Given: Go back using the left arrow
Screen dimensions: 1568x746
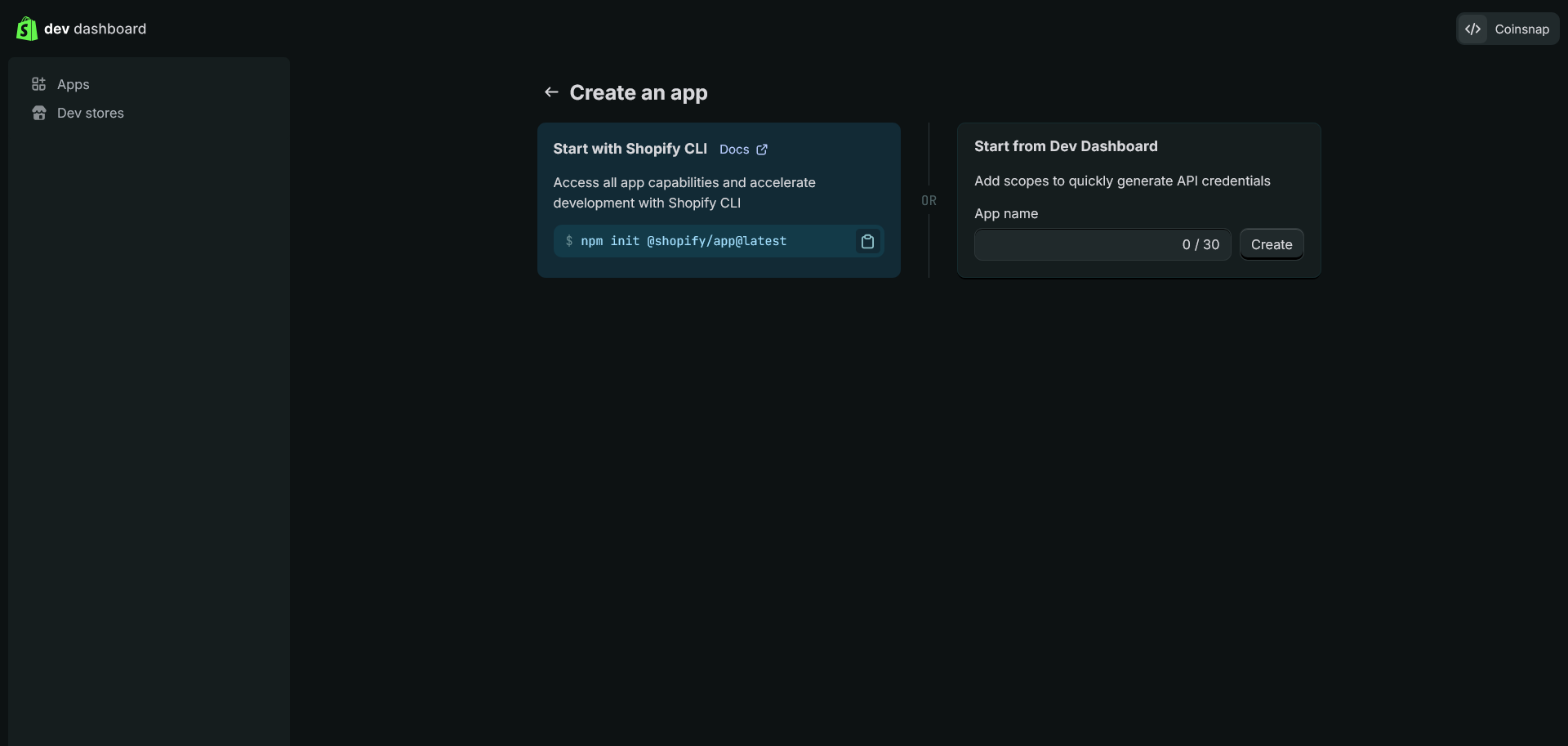Looking at the screenshot, I should pos(551,92).
